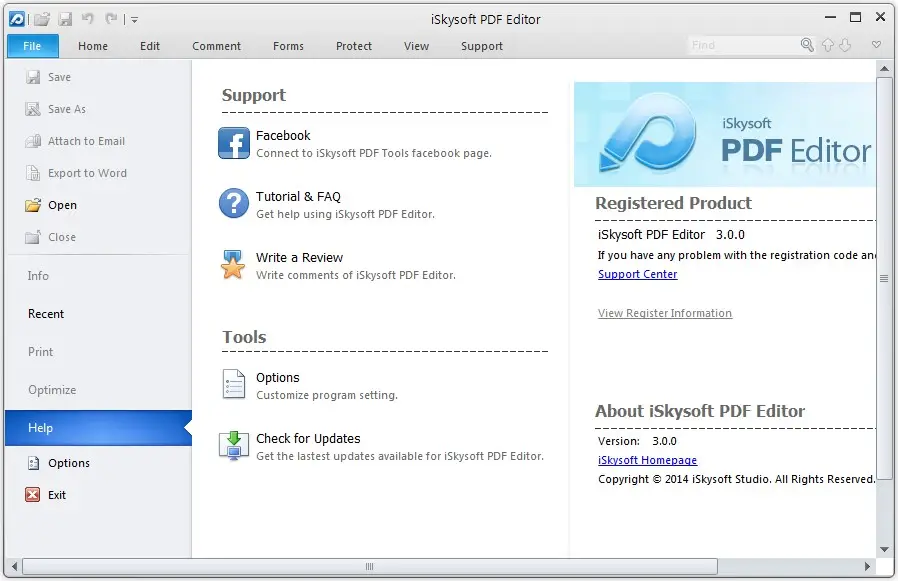The image size is (898, 581).
Task: Click the Options document icon under Tools
Action: click(x=234, y=384)
